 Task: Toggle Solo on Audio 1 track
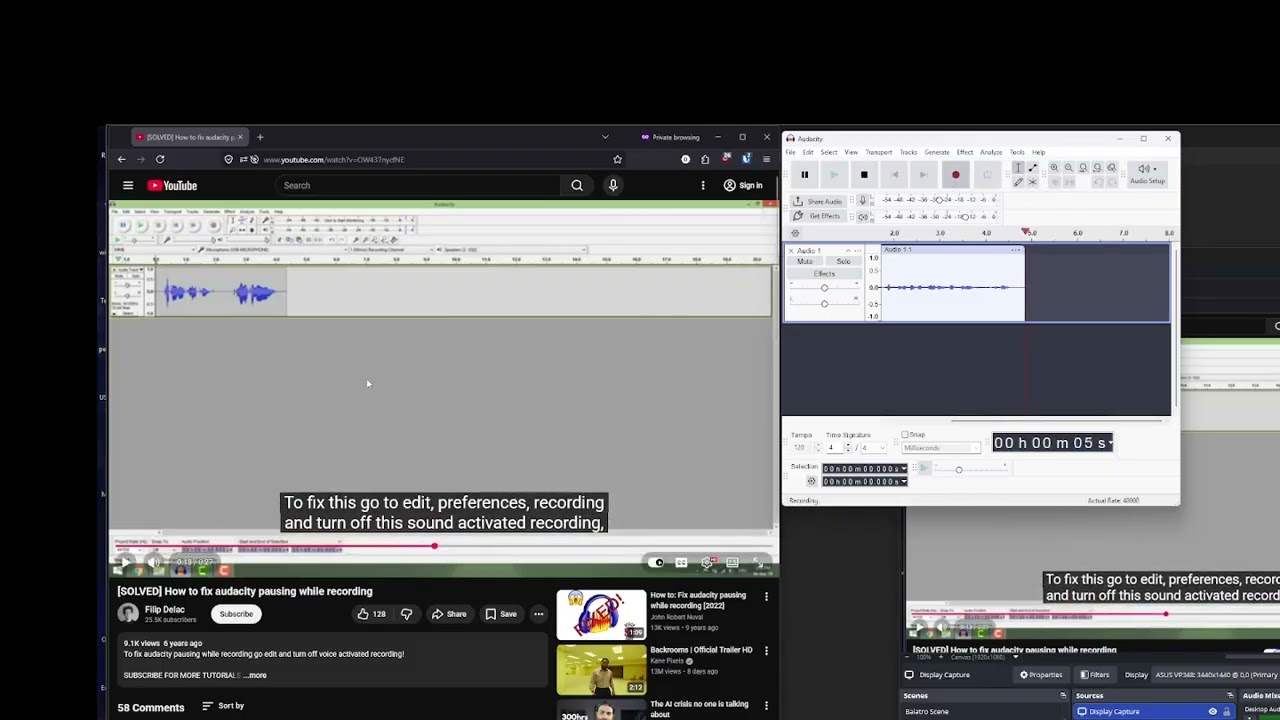[843, 261]
